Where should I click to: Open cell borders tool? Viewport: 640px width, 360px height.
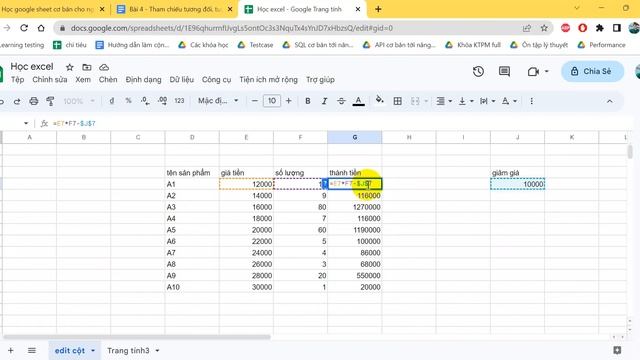(x=398, y=101)
